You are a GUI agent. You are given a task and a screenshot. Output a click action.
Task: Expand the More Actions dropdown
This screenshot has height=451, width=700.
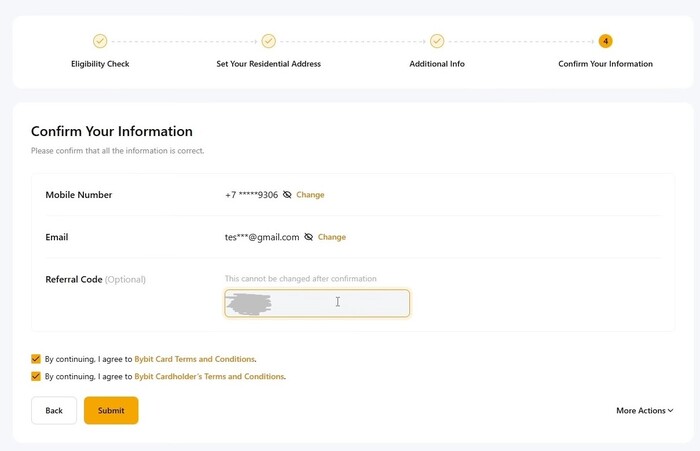coord(644,410)
